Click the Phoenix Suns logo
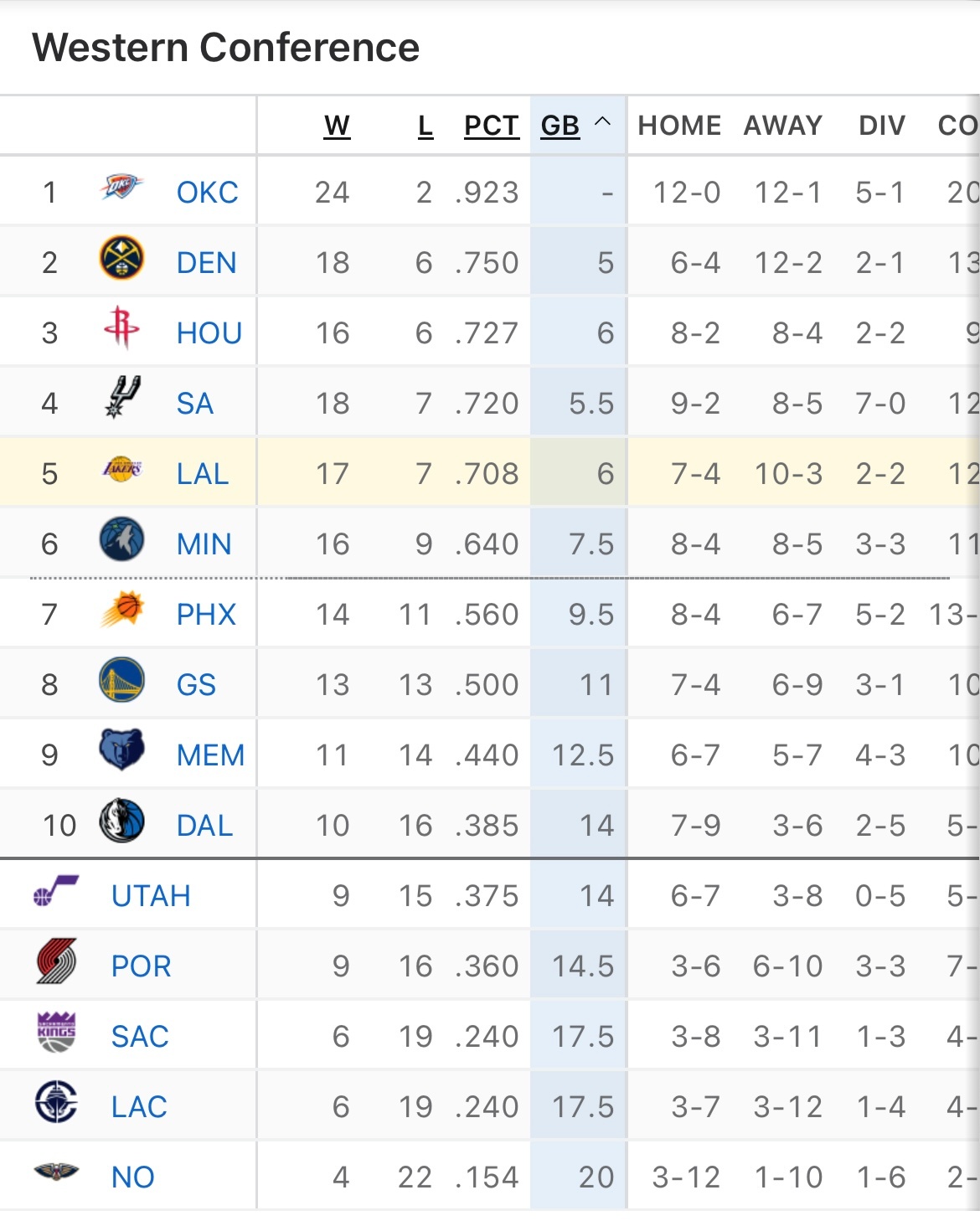980x1221 pixels. 122,610
